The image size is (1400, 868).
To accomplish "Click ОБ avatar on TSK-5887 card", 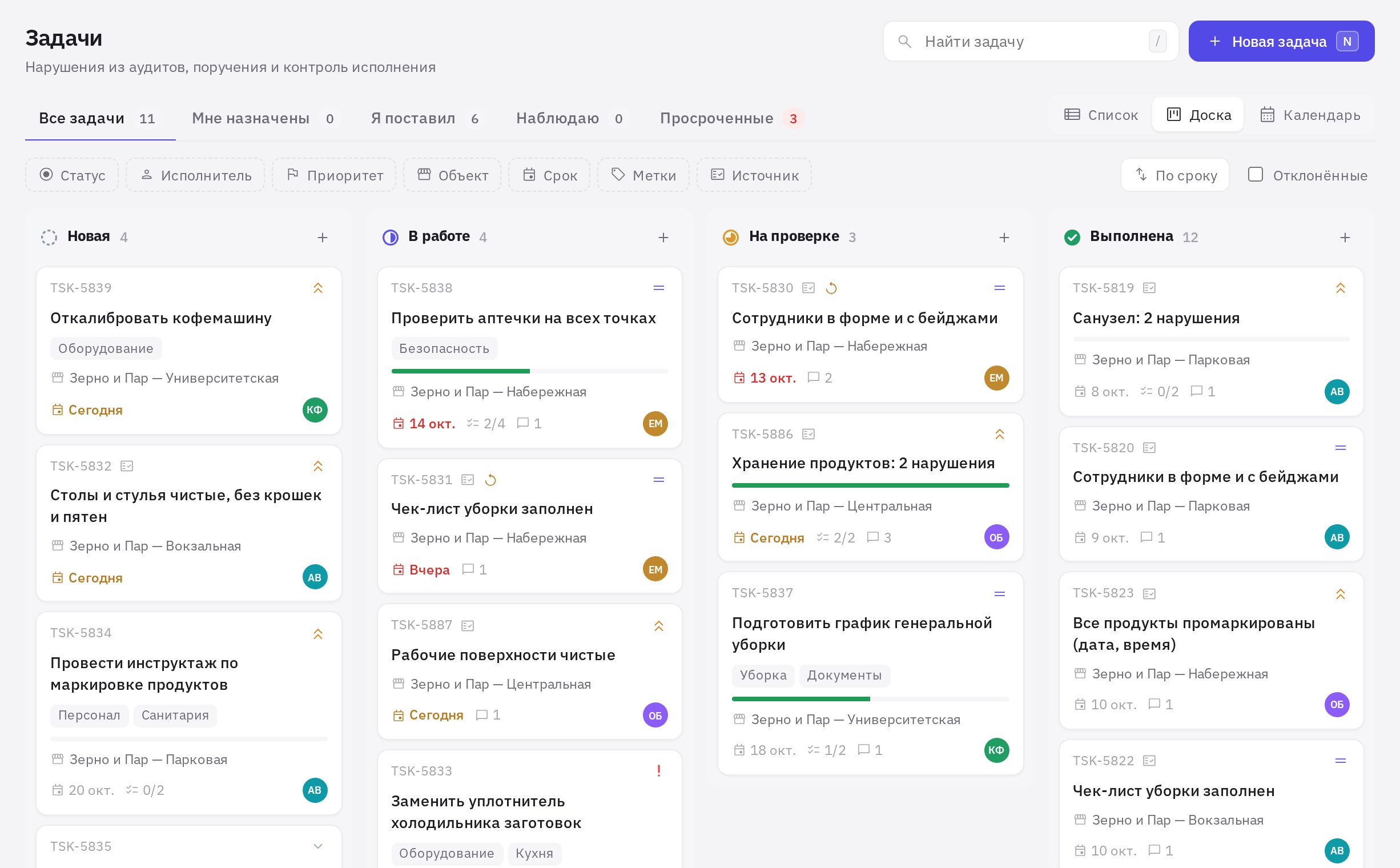I will pyautogui.click(x=655, y=716).
